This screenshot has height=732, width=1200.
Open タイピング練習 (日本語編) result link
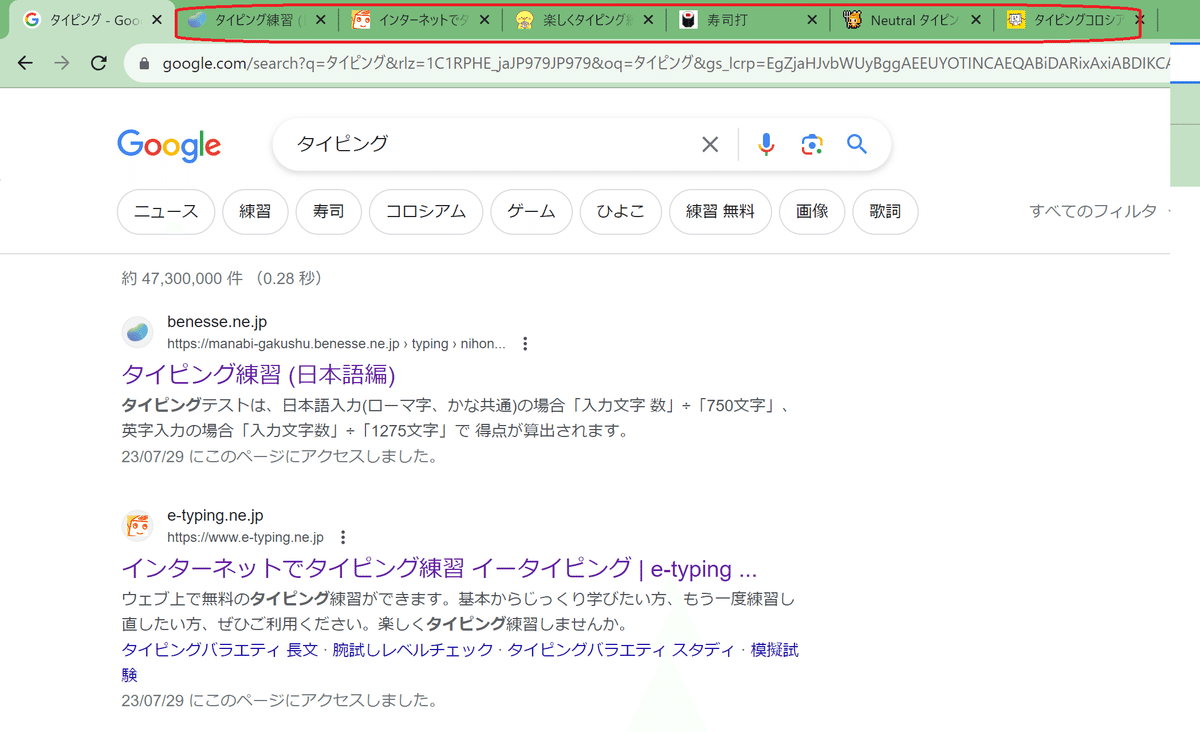(x=259, y=375)
